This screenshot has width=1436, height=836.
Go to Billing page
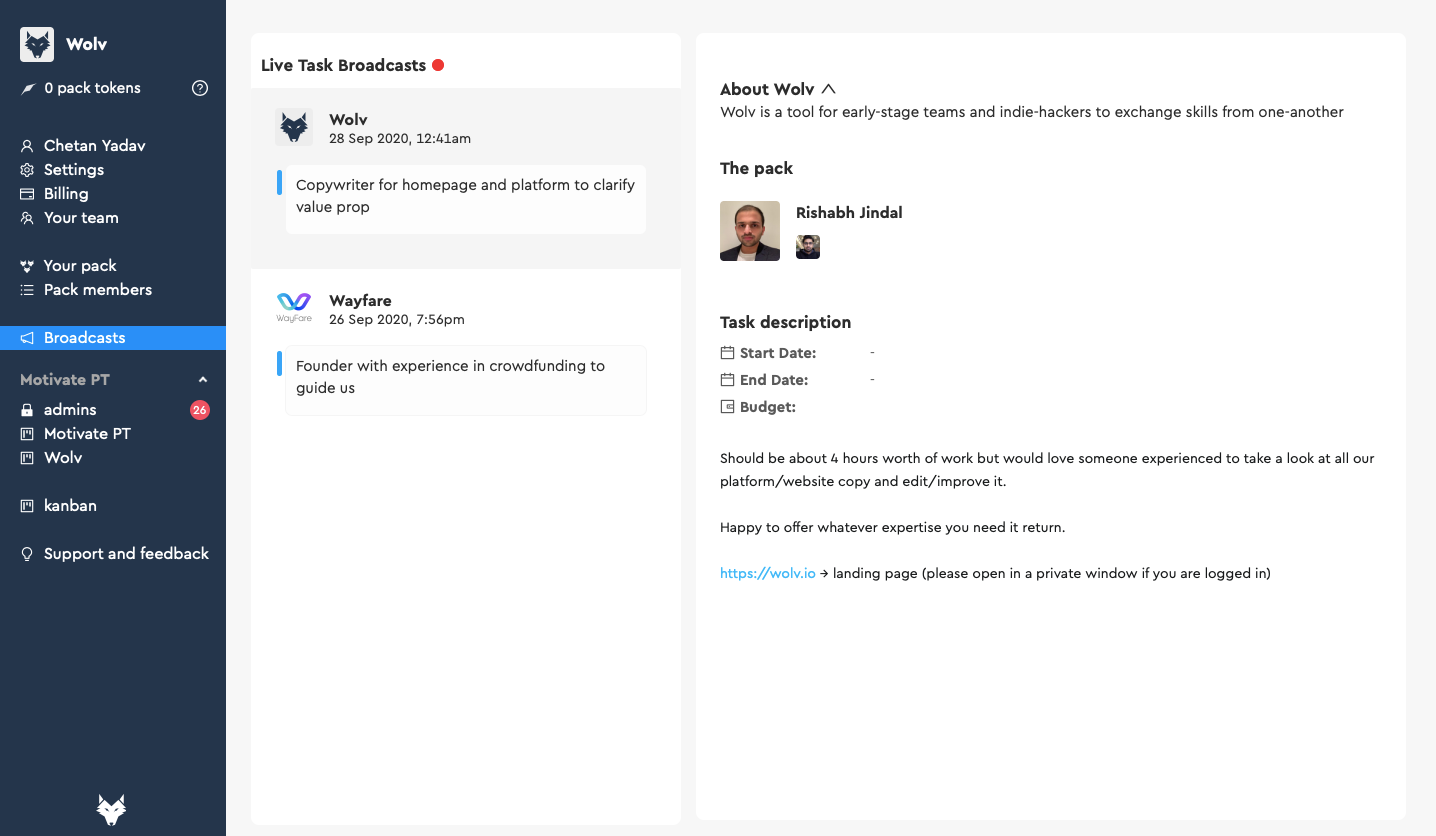66,194
